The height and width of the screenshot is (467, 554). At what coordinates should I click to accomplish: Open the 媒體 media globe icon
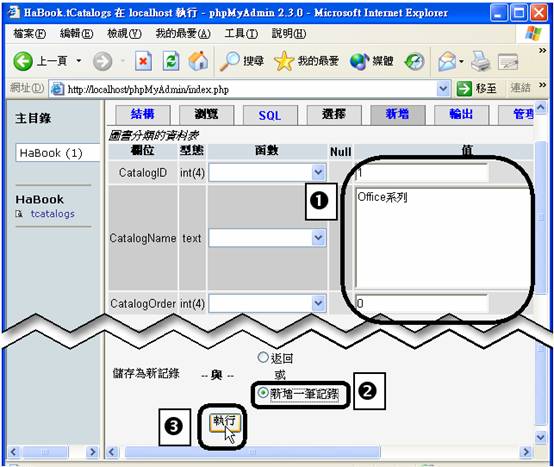tap(359, 61)
